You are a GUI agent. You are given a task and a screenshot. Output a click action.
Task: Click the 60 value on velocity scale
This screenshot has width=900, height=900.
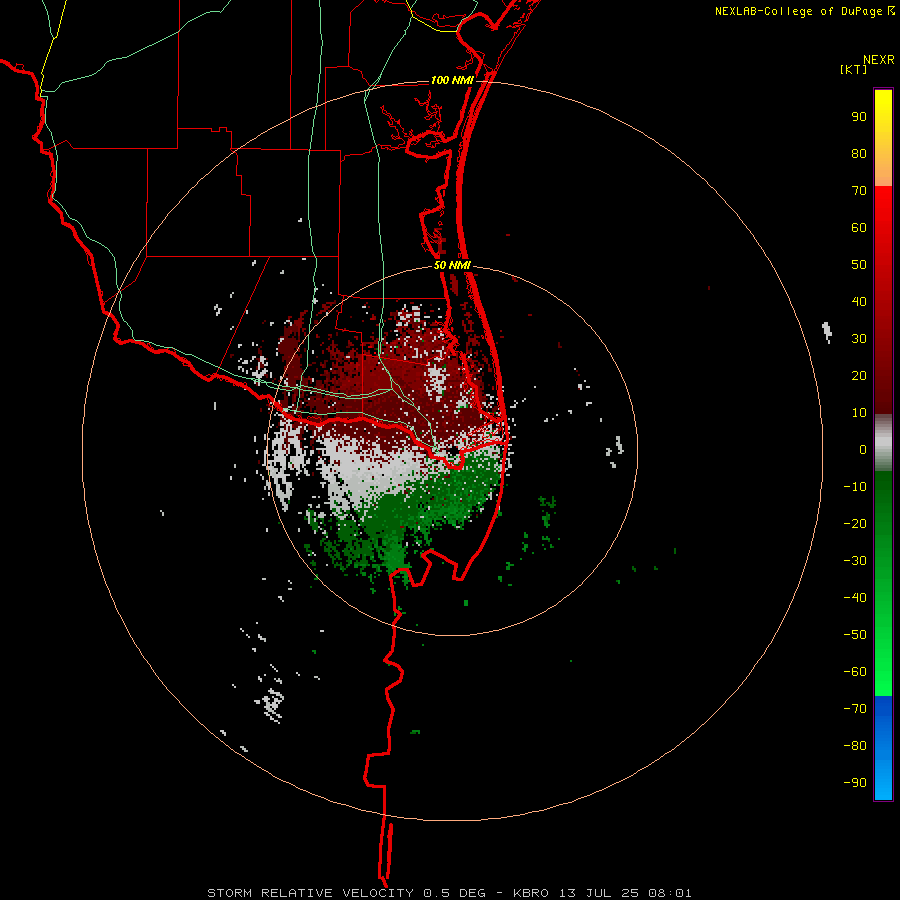(859, 228)
